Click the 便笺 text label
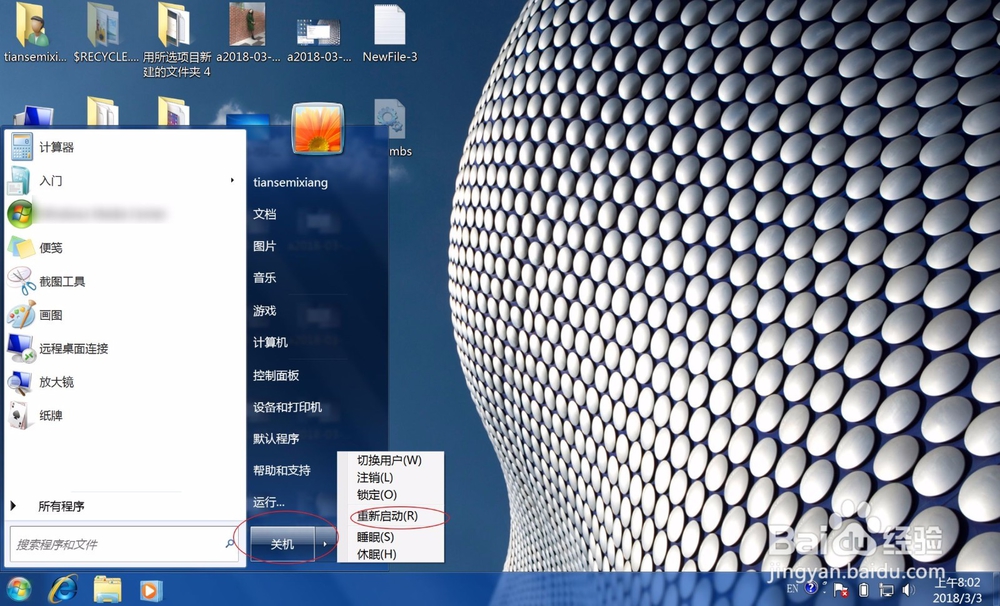This screenshot has width=1000, height=606. tap(51, 248)
